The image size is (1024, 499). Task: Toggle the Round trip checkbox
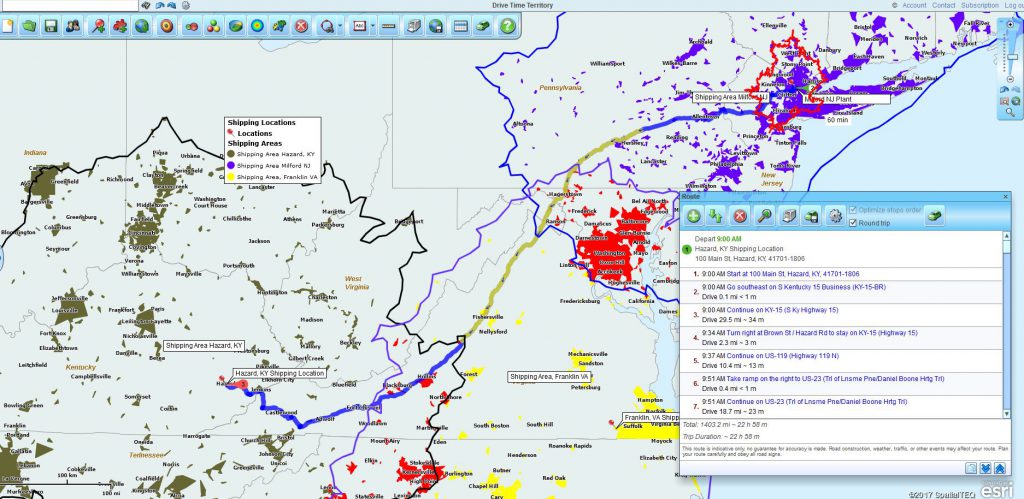coord(852,223)
